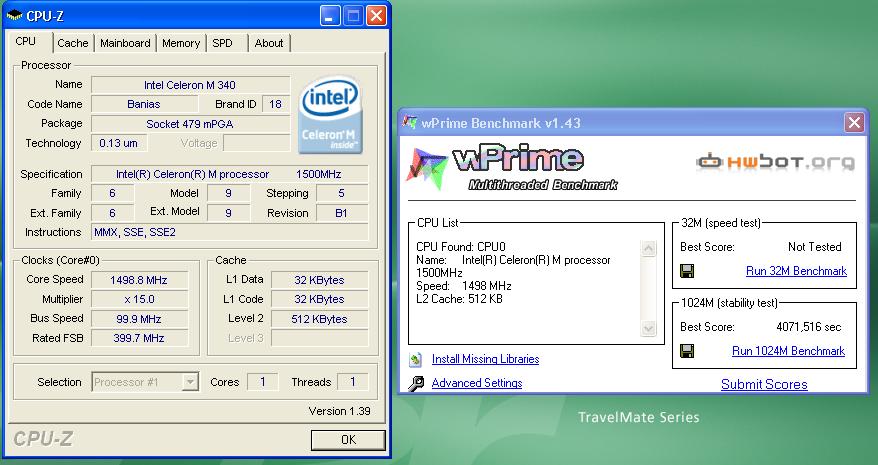Click the wPrime title bar app icon
This screenshot has height=465, width=878.
click(x=410, y=122)
